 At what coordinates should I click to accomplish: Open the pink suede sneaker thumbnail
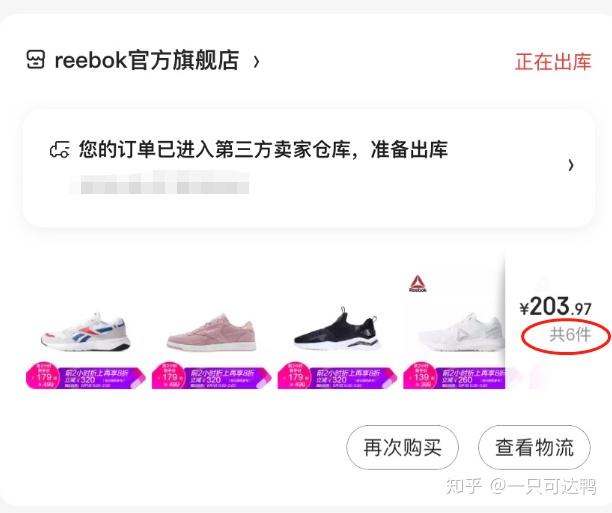pos(212,332)
